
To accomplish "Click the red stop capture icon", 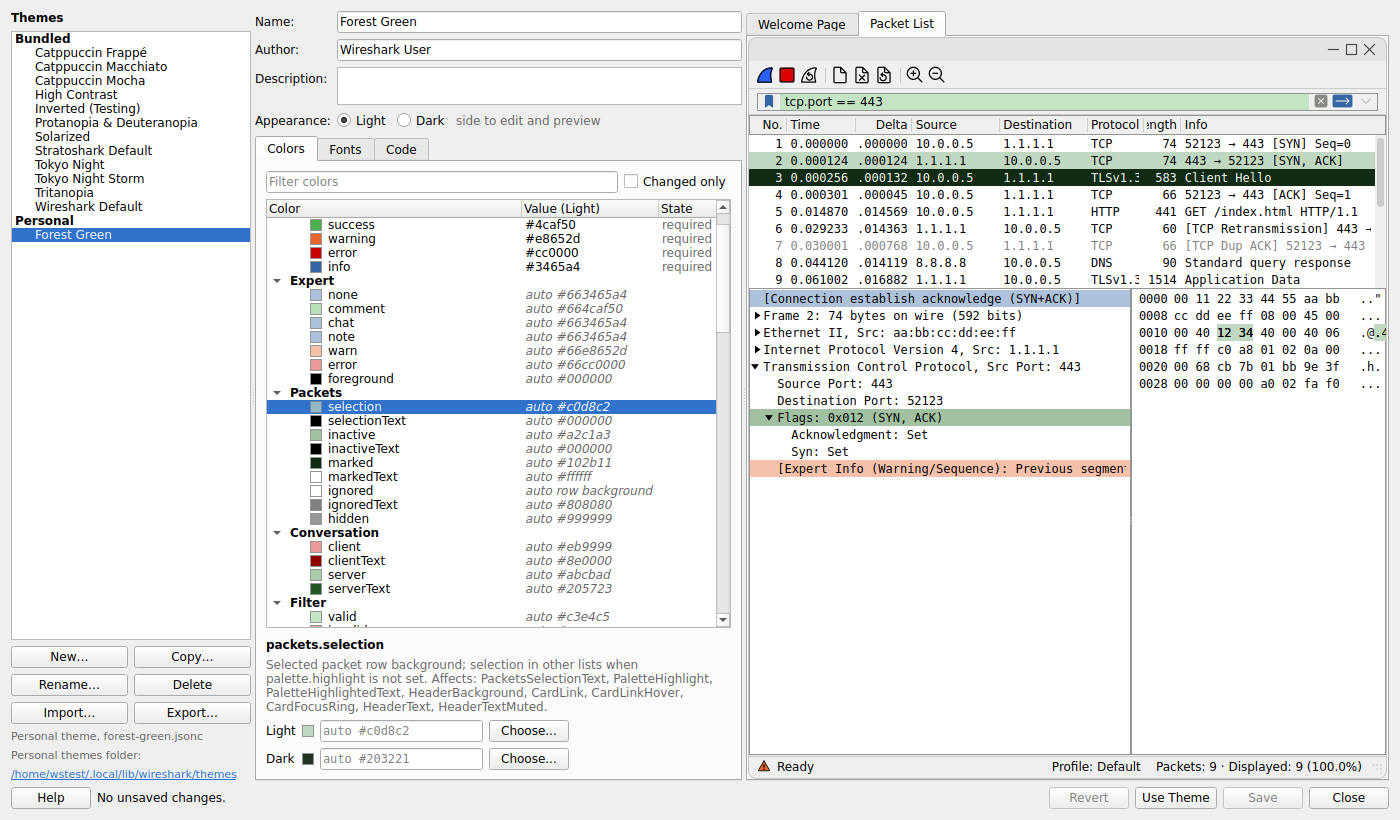I will click(787, 75).
